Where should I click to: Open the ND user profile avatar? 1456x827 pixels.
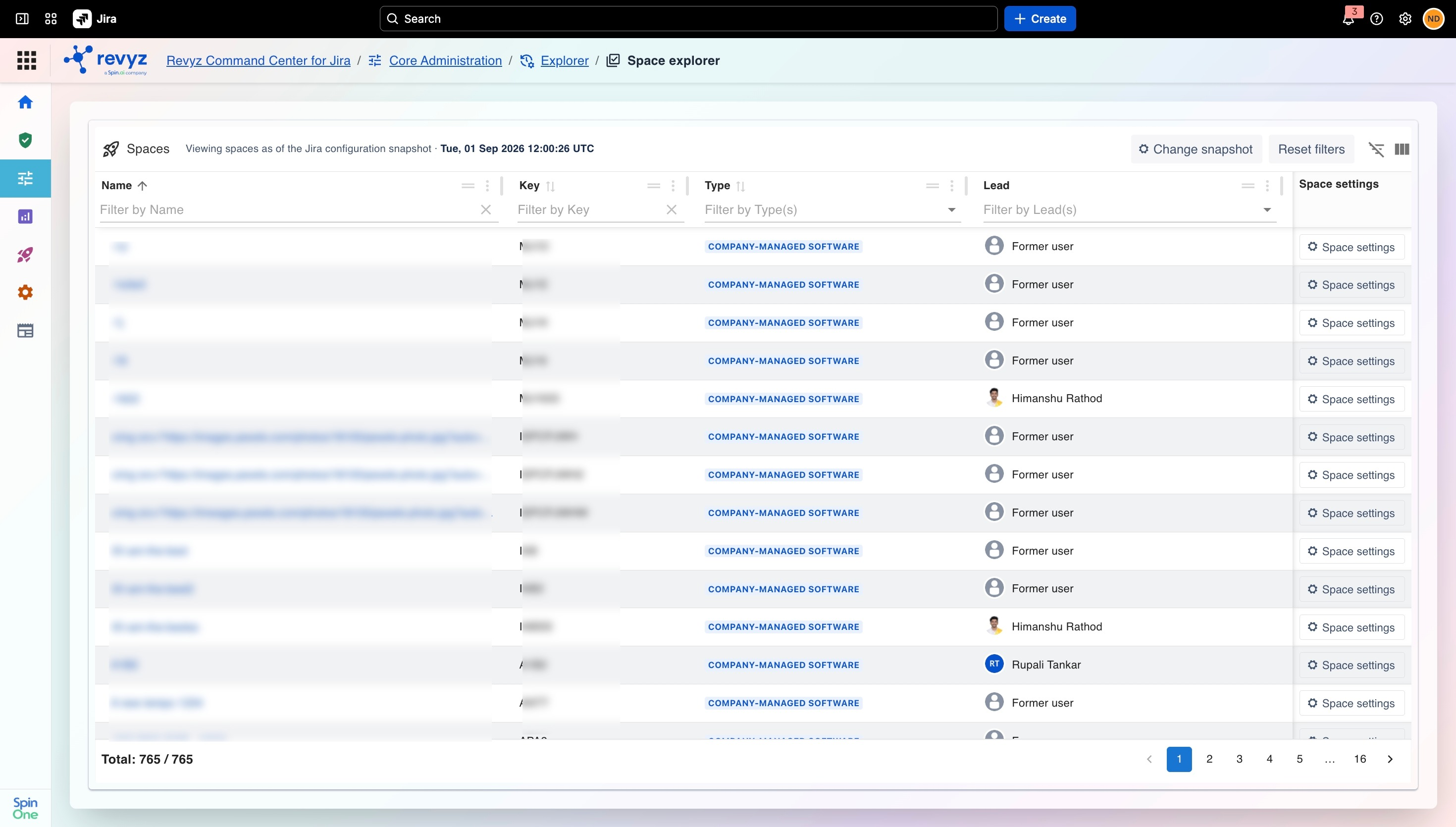(x=1433, y=19)
